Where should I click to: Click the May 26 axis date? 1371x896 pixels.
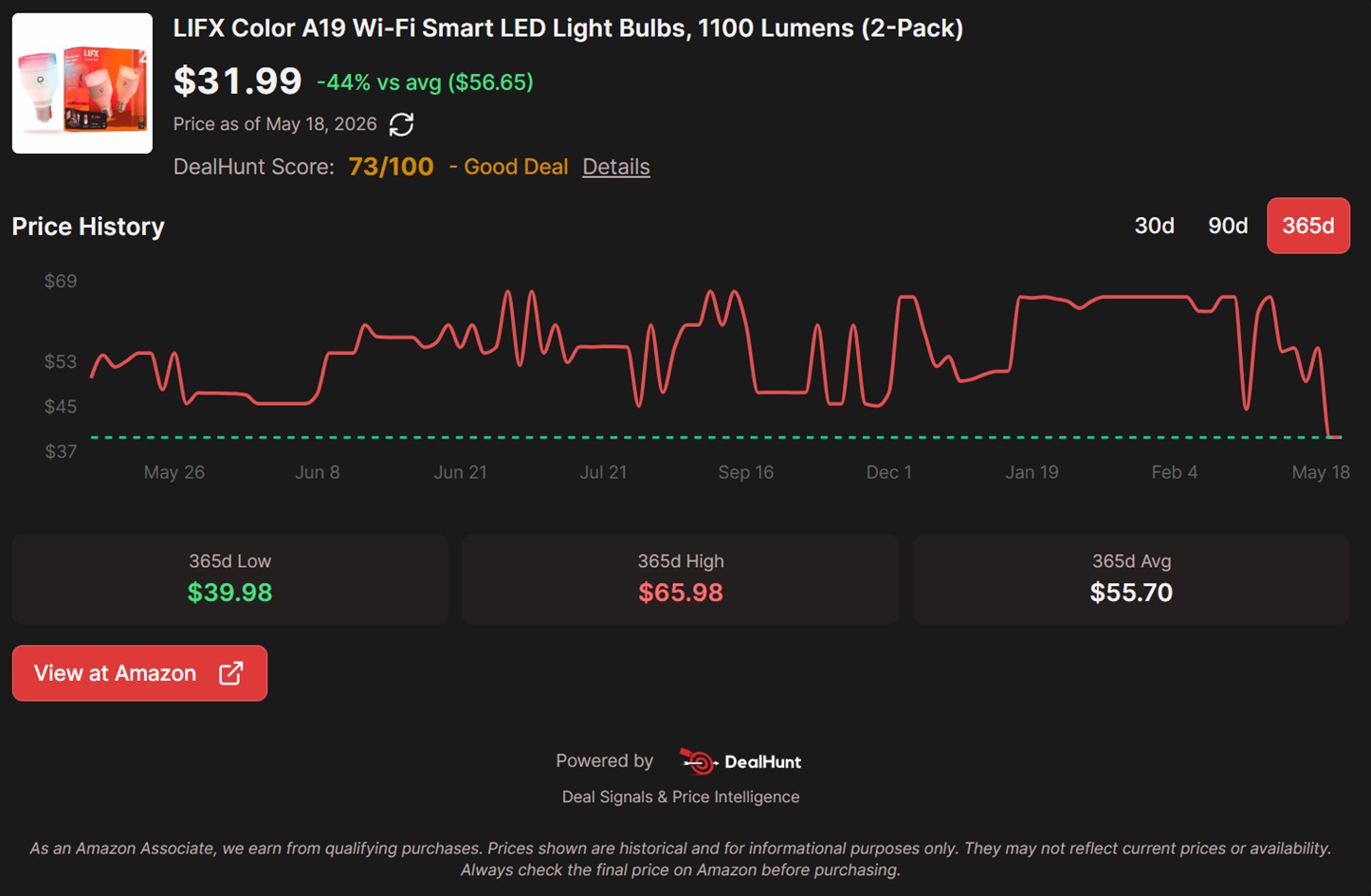click(174, 472)
